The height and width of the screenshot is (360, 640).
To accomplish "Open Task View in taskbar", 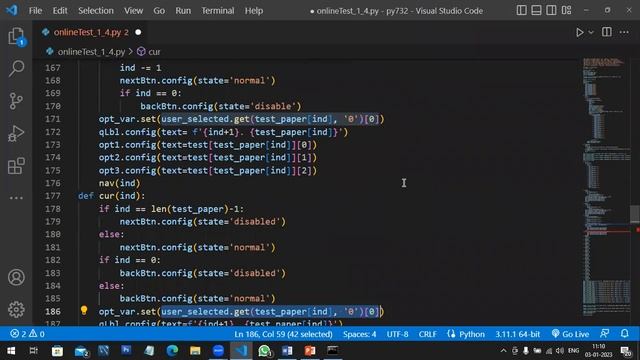I will [x=33, y=351].
